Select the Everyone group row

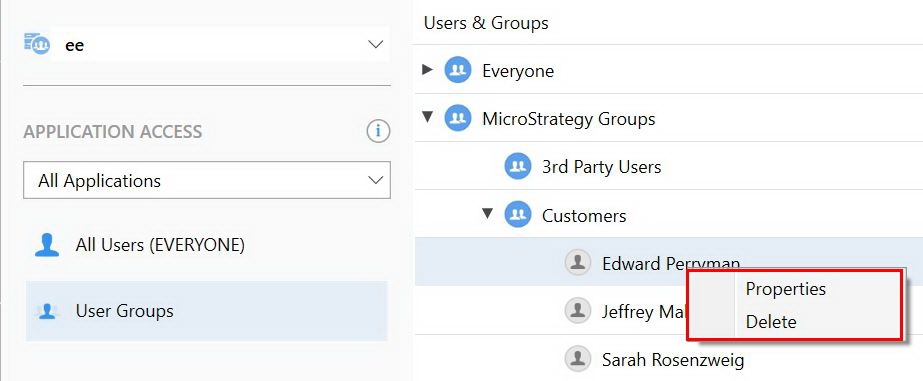pos(669,71)
